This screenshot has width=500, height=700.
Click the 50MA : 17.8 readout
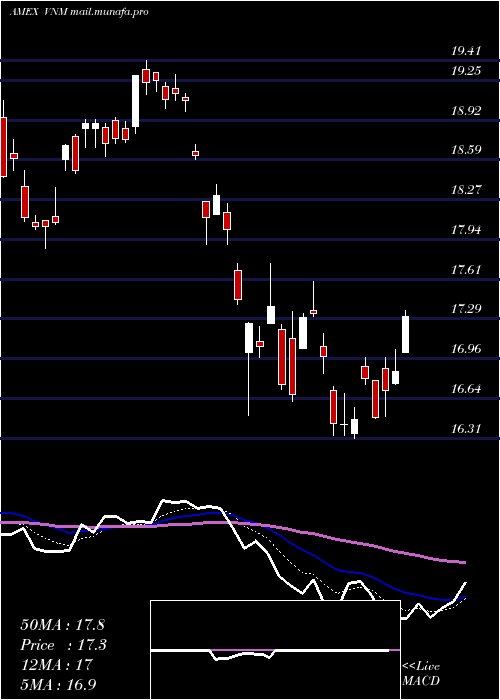point(62,625)
